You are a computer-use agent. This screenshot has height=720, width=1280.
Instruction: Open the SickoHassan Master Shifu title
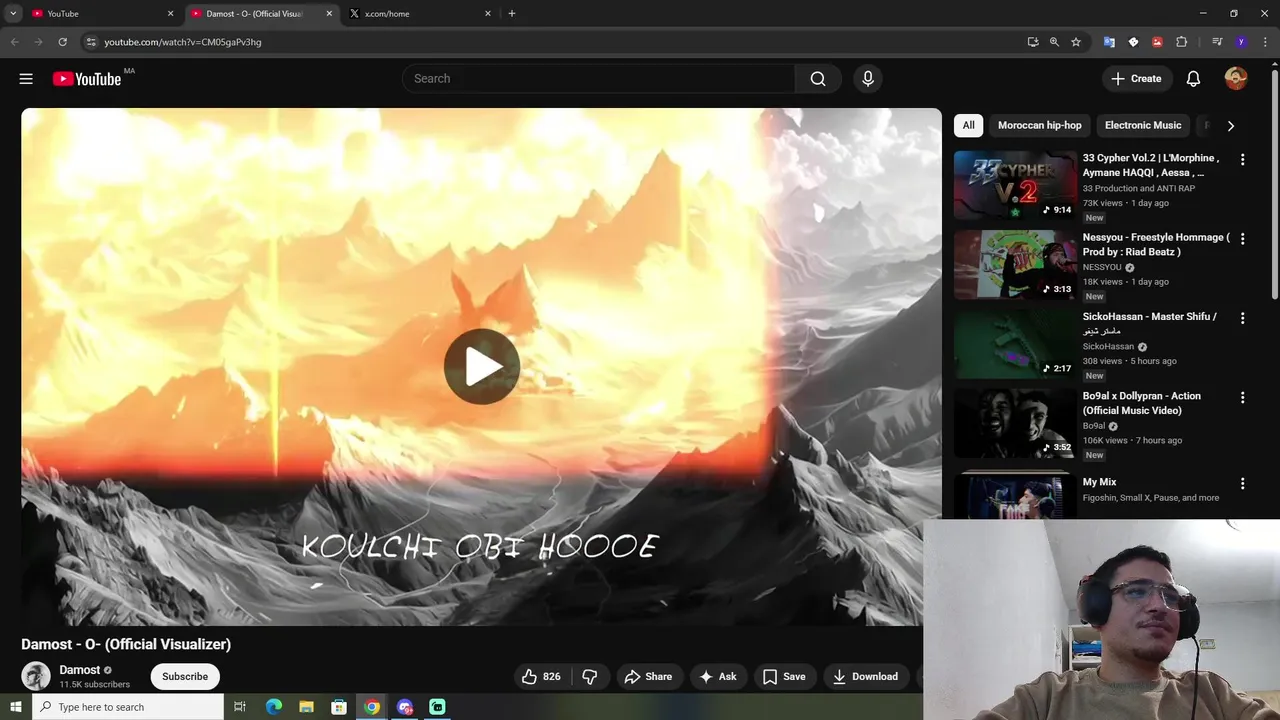click(x=1150, y=324)
